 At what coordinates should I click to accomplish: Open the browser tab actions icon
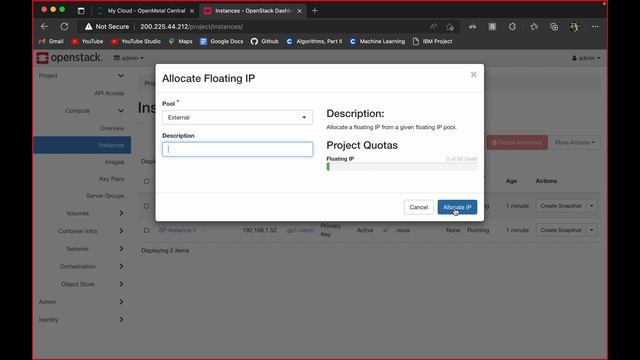(81, 11)
